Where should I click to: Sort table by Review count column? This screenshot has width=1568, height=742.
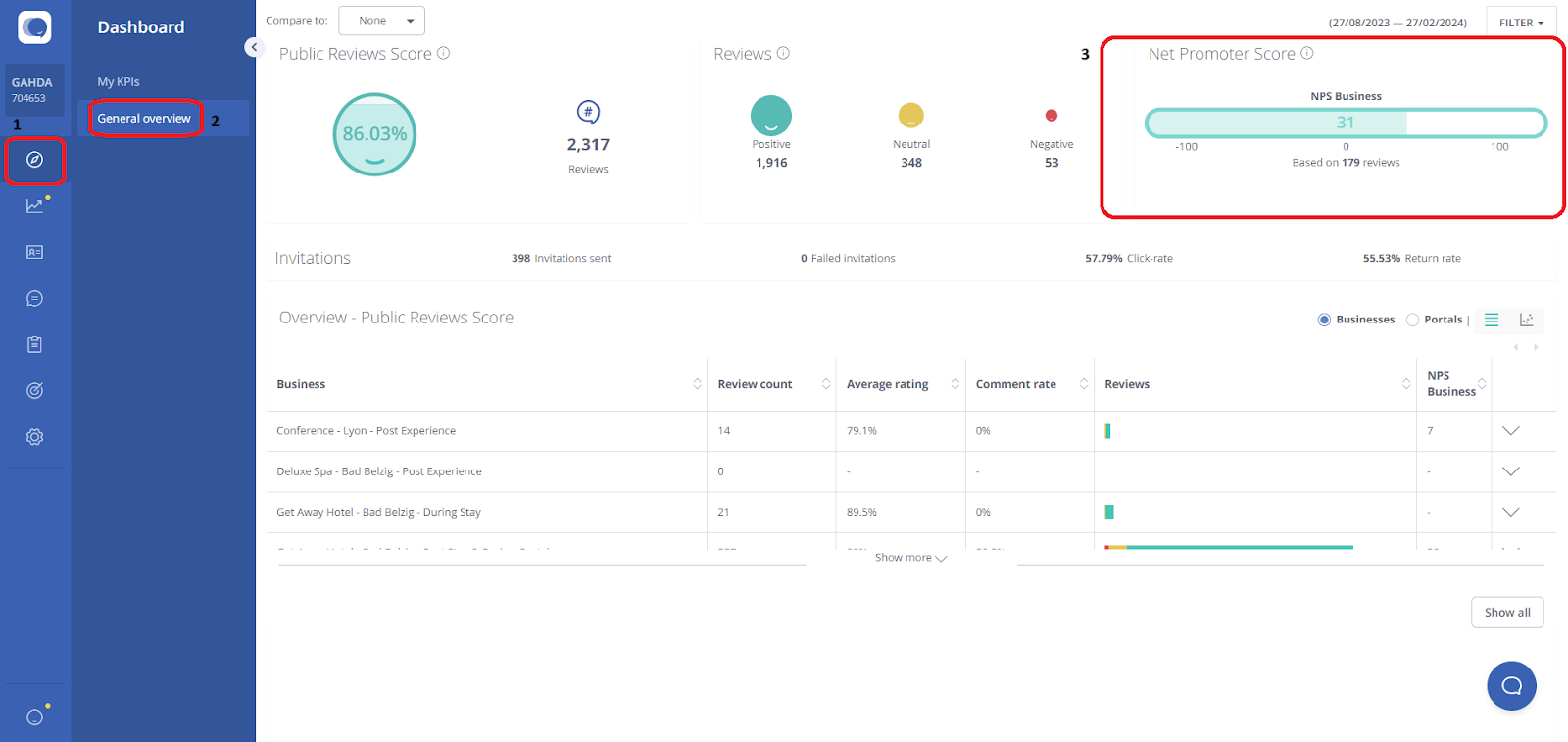pyautogui.click(x=826, y=384)
